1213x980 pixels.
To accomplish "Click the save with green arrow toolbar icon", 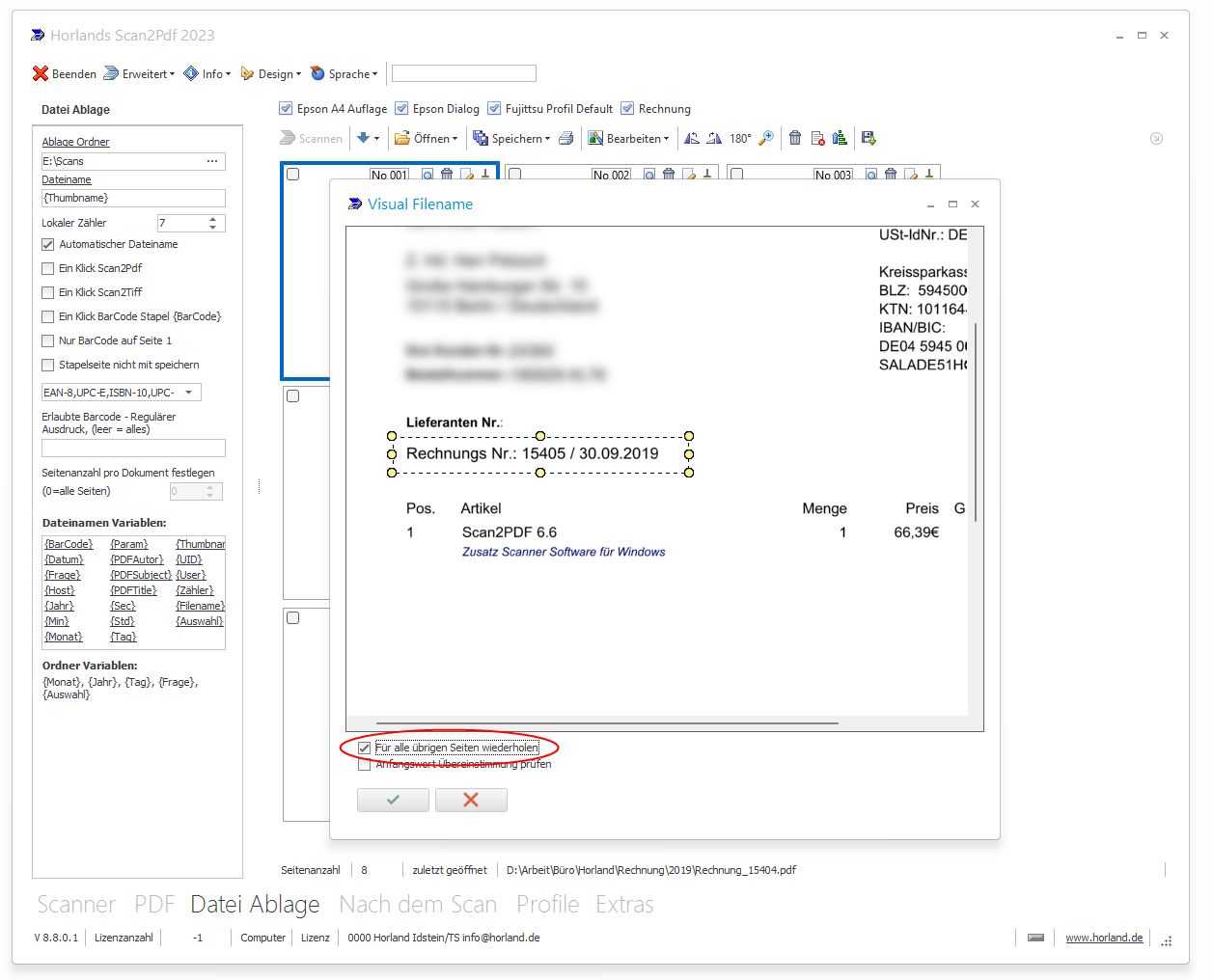I will click(x=868, y=138).
